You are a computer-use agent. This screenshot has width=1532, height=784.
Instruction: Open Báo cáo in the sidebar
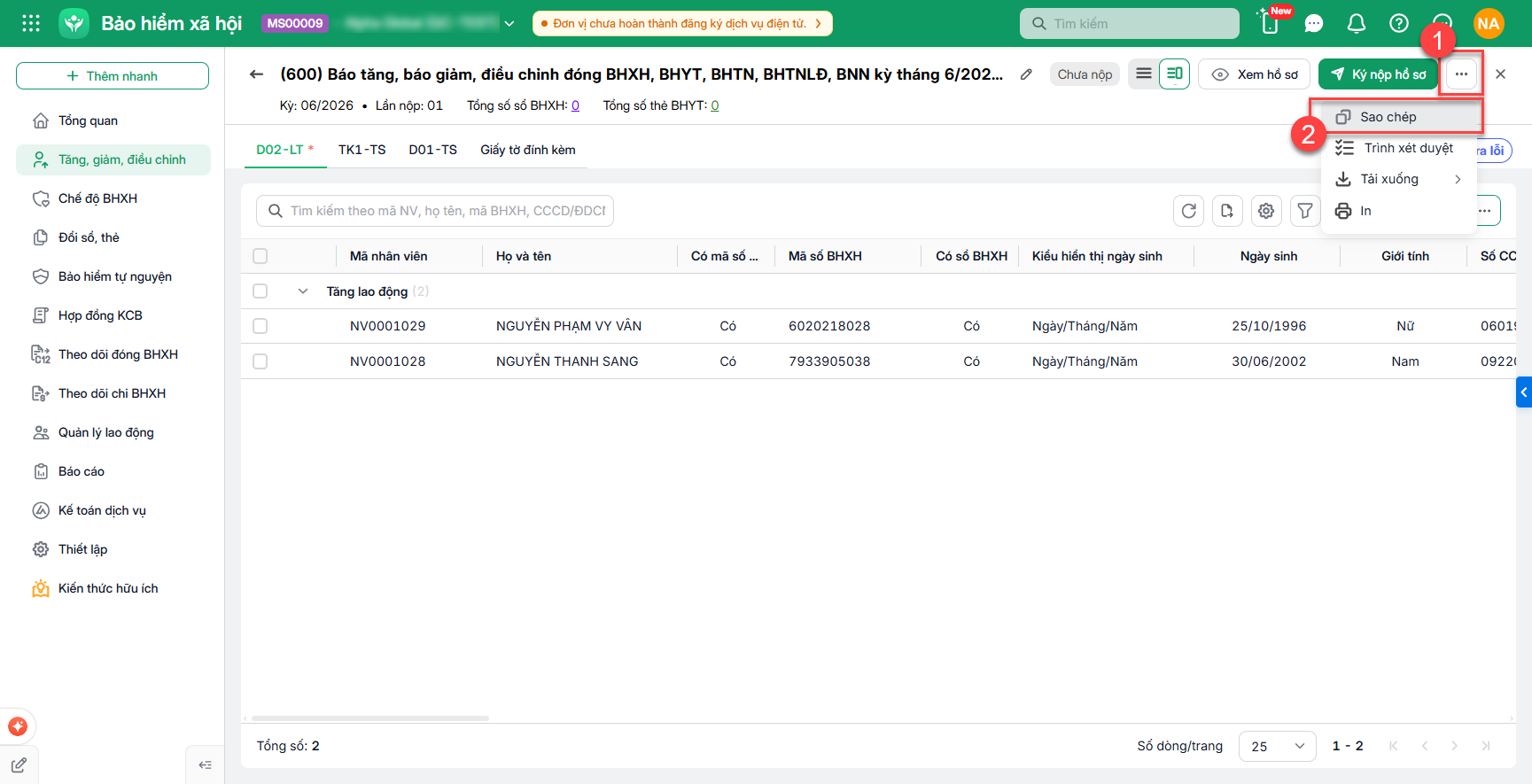(113, 471)
